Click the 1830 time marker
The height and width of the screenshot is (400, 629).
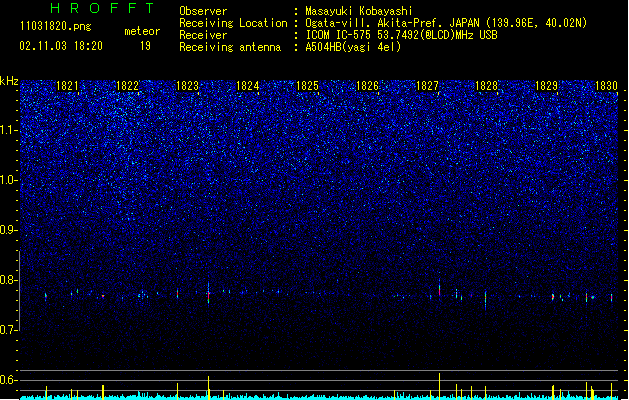click(x=606, y=86)
